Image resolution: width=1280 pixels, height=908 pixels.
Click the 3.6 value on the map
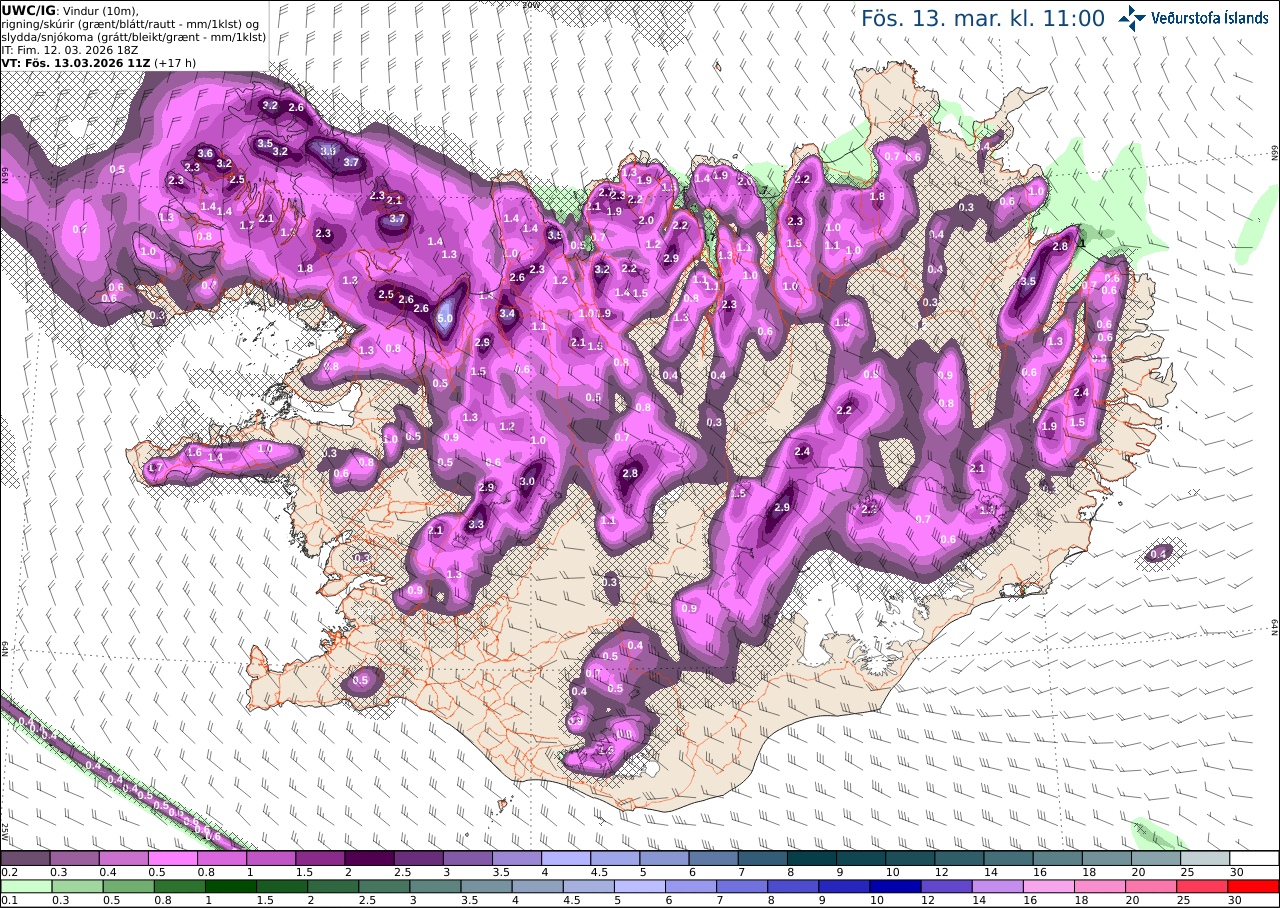coord(205,153)
